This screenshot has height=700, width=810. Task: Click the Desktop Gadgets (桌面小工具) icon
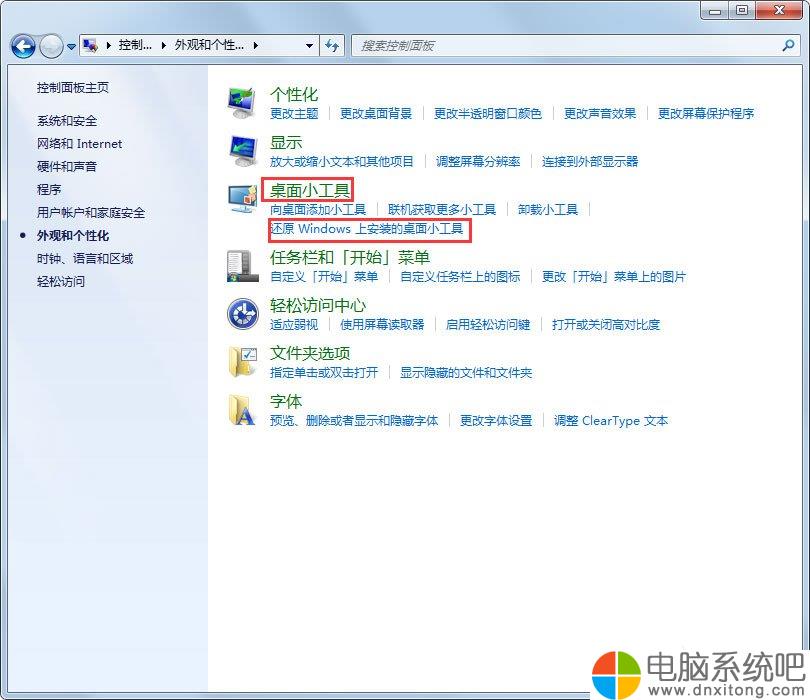[242, 199]
